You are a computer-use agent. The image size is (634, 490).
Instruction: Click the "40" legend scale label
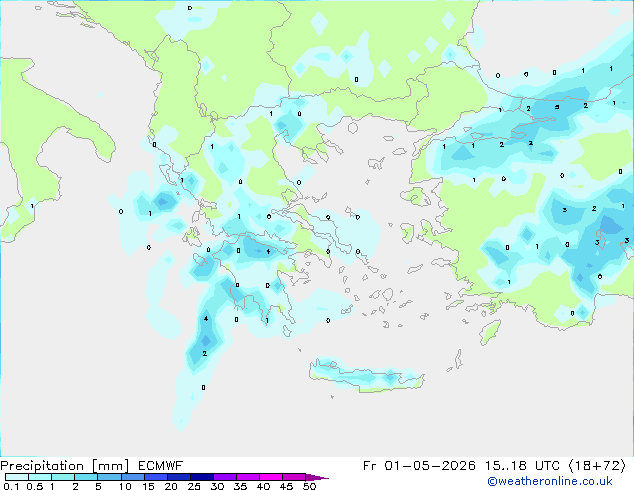[263, 486]
